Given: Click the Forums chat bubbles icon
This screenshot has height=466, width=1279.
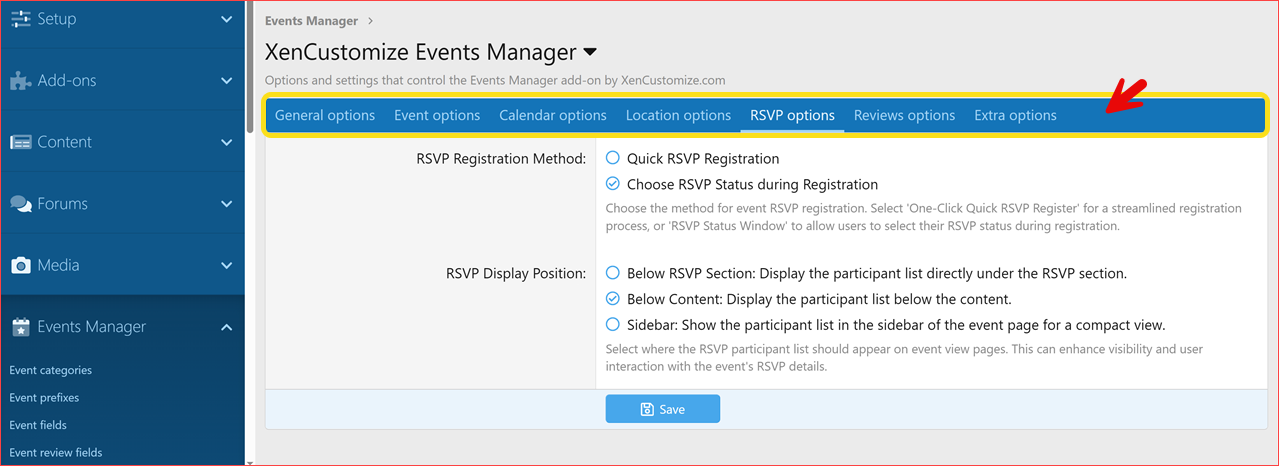Looking at the screenshot, I should pyautogui.click(x=20, y=204).
